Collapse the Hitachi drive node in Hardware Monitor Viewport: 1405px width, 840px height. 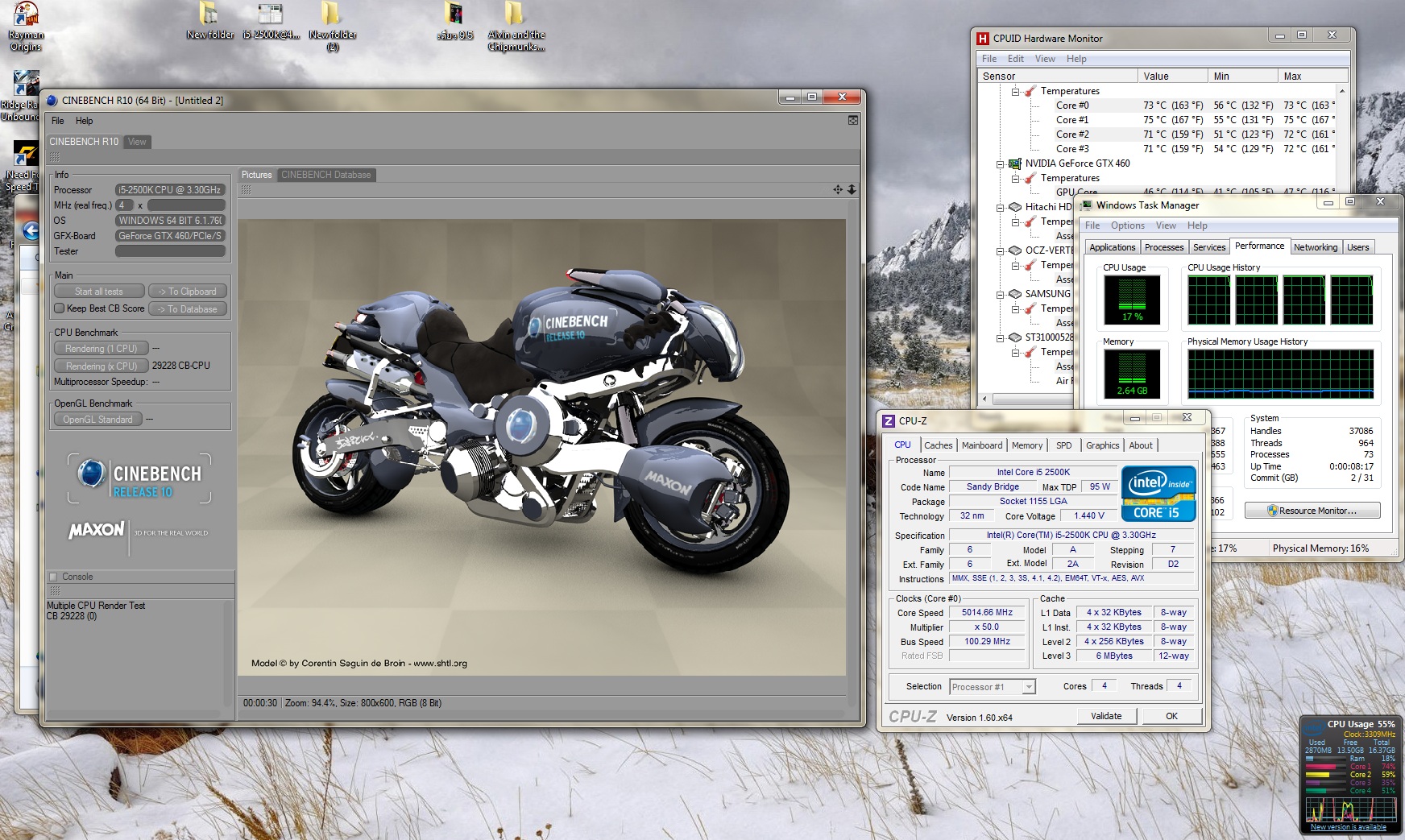coord(1001,207)
